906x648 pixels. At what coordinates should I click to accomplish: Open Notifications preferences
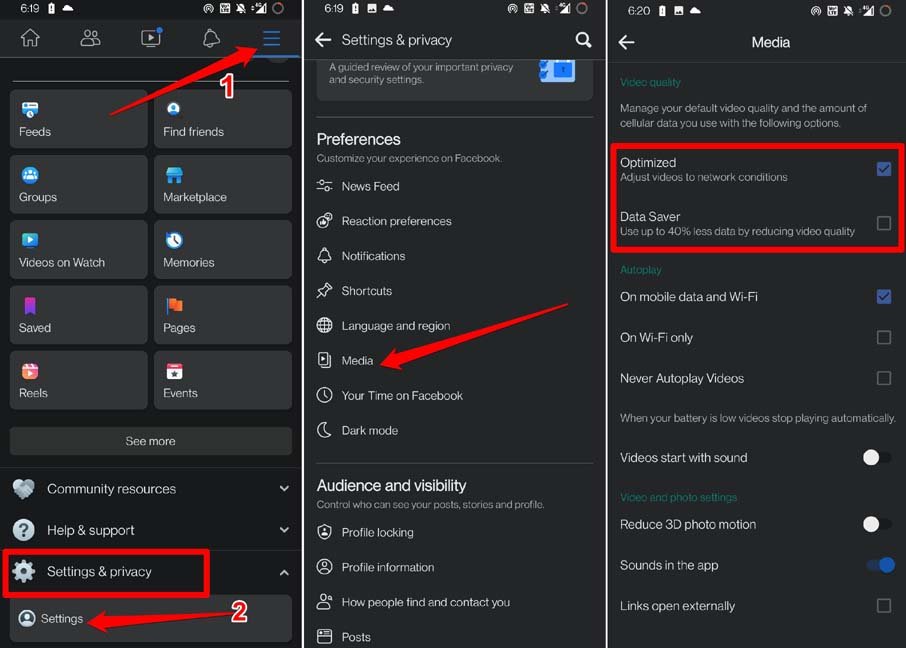tap(454, 256)
